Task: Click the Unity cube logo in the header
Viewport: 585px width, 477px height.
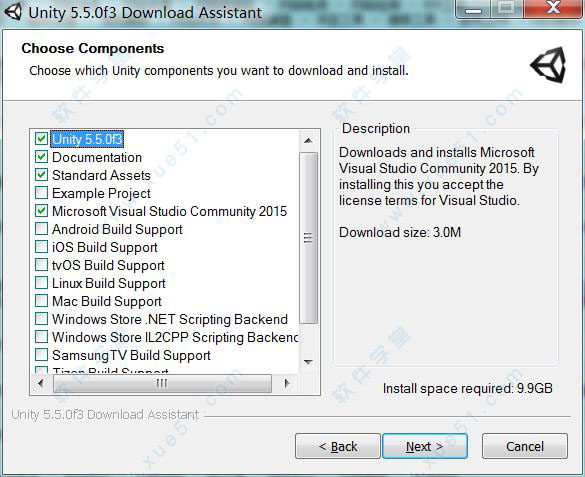Action: coord(548,65)
